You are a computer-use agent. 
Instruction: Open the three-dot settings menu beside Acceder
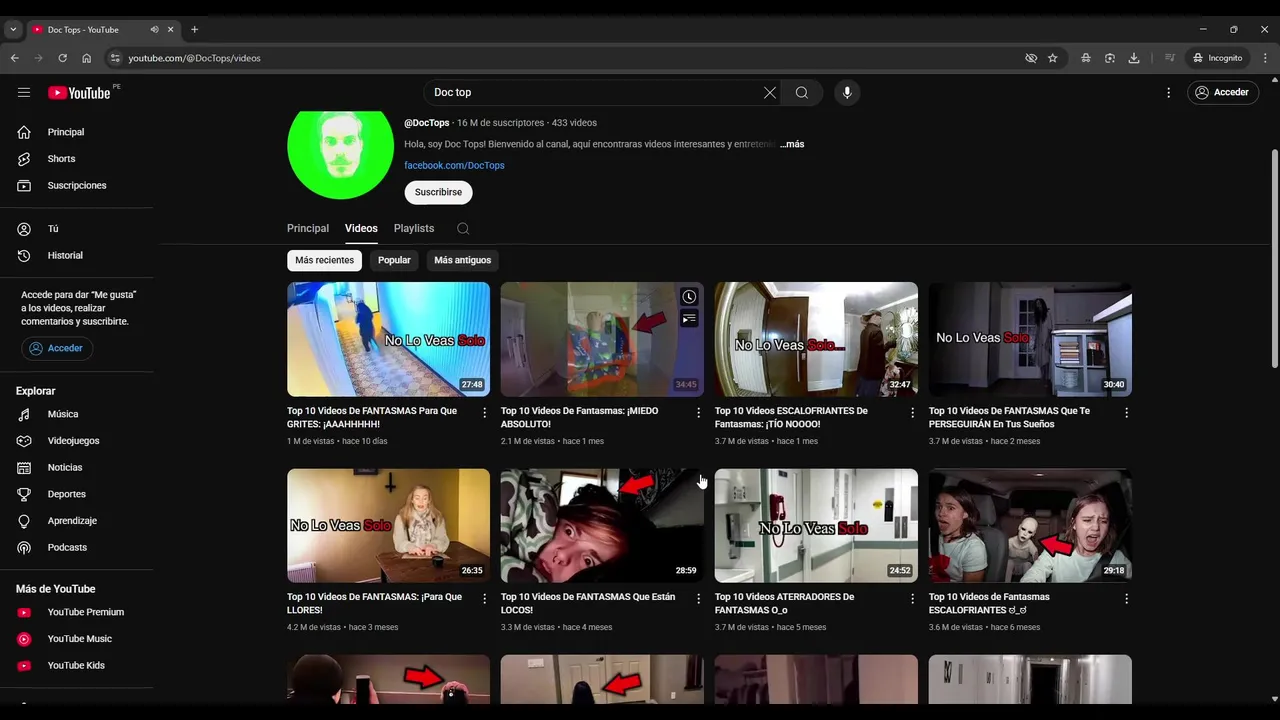(x=1168, y=92)
